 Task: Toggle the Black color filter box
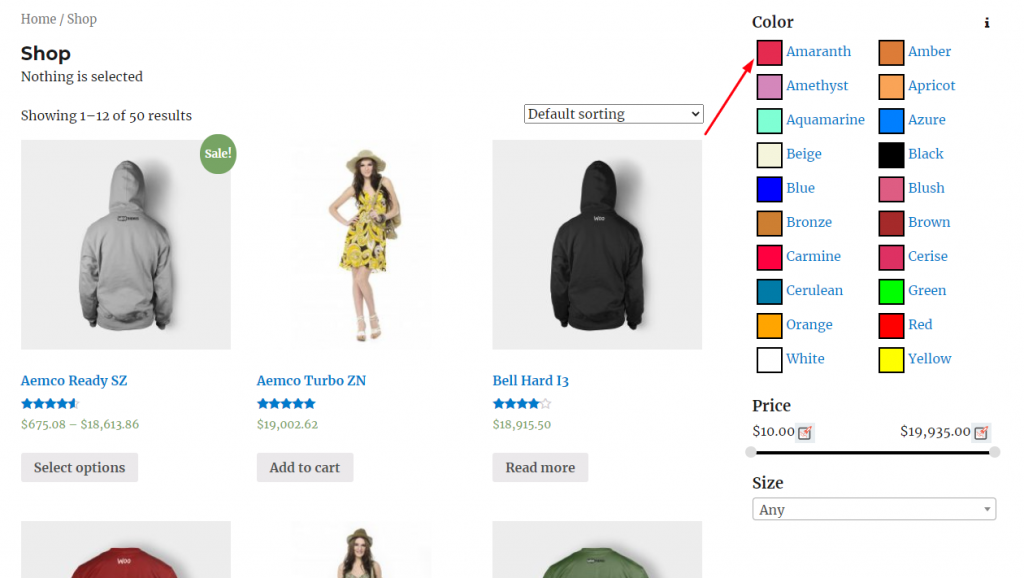click(891, 155)
